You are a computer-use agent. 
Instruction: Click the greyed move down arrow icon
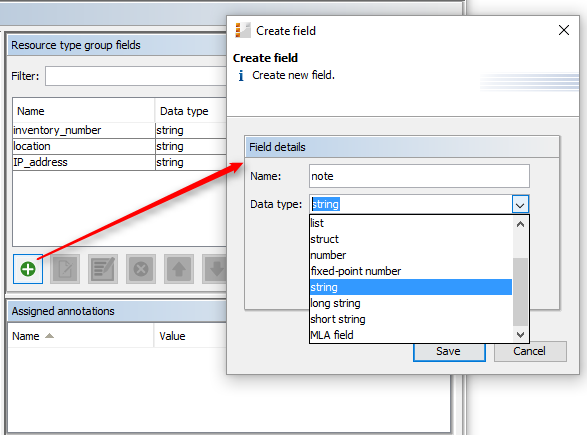(215, 269)
